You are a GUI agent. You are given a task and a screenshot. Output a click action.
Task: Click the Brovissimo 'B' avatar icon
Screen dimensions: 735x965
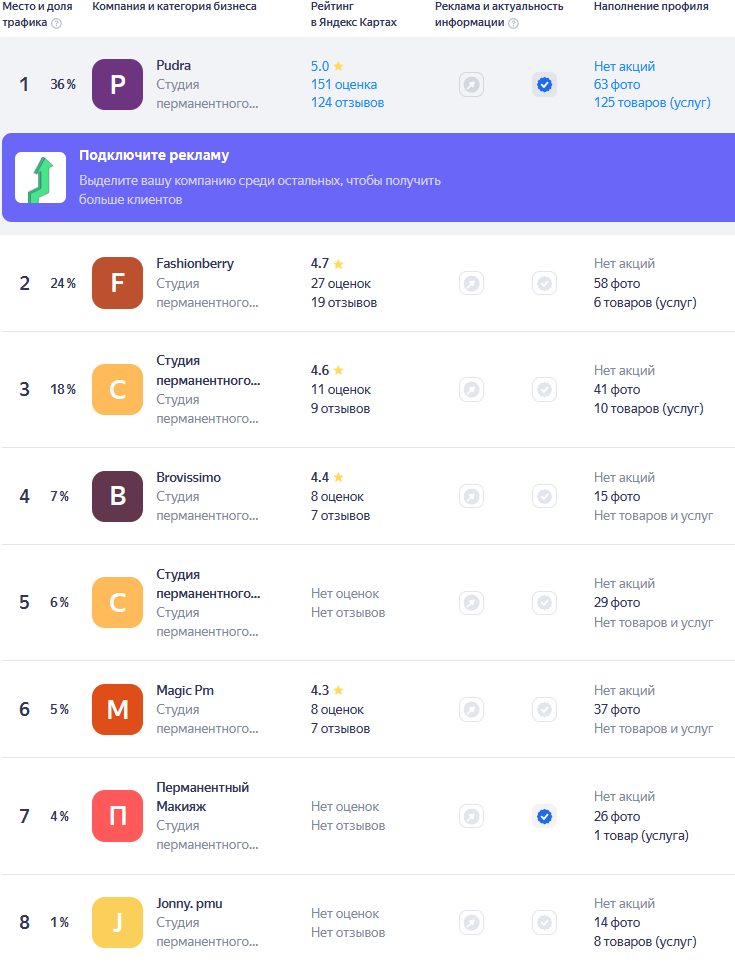118,496
